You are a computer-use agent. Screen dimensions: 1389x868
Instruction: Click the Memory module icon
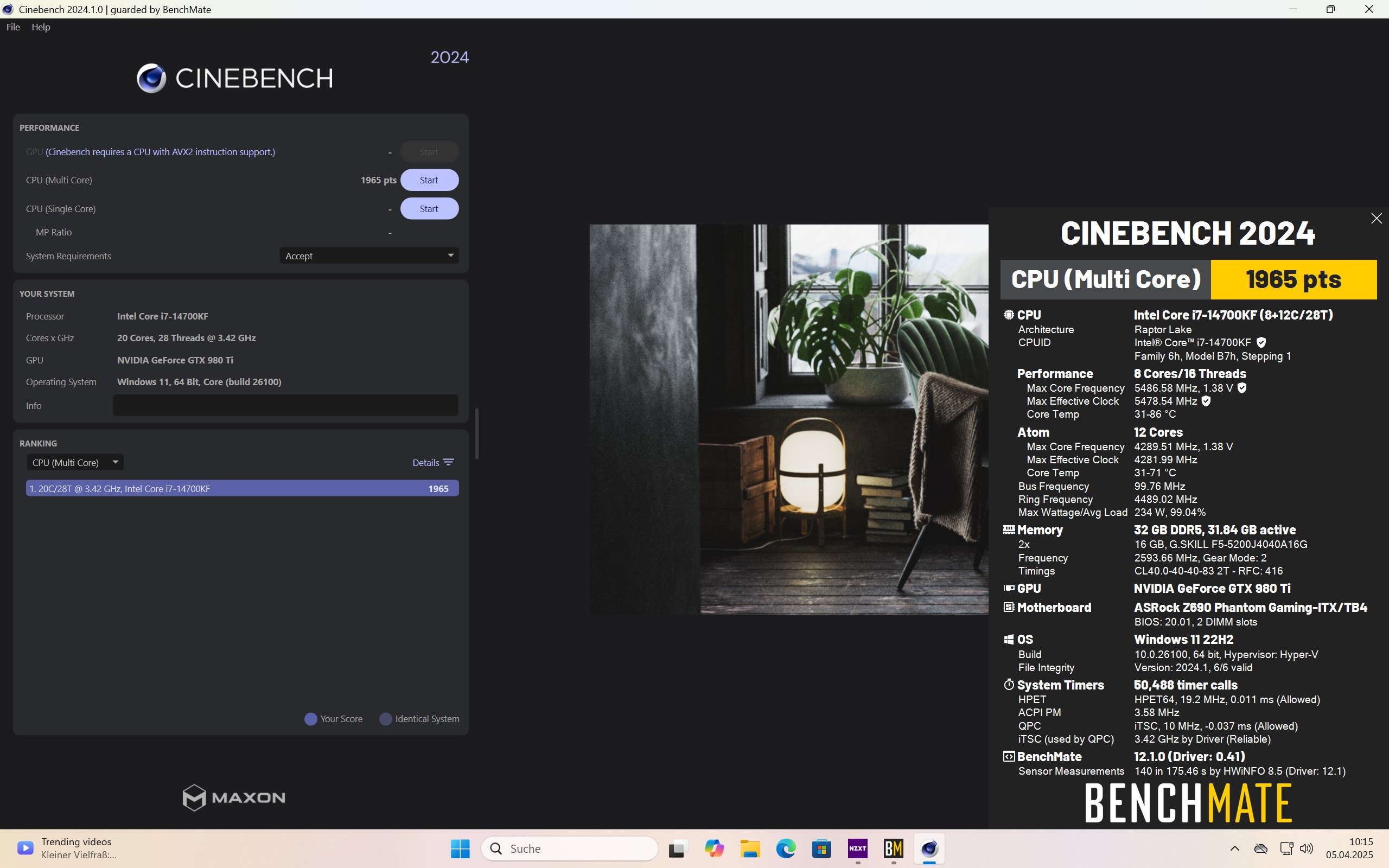1009,529
